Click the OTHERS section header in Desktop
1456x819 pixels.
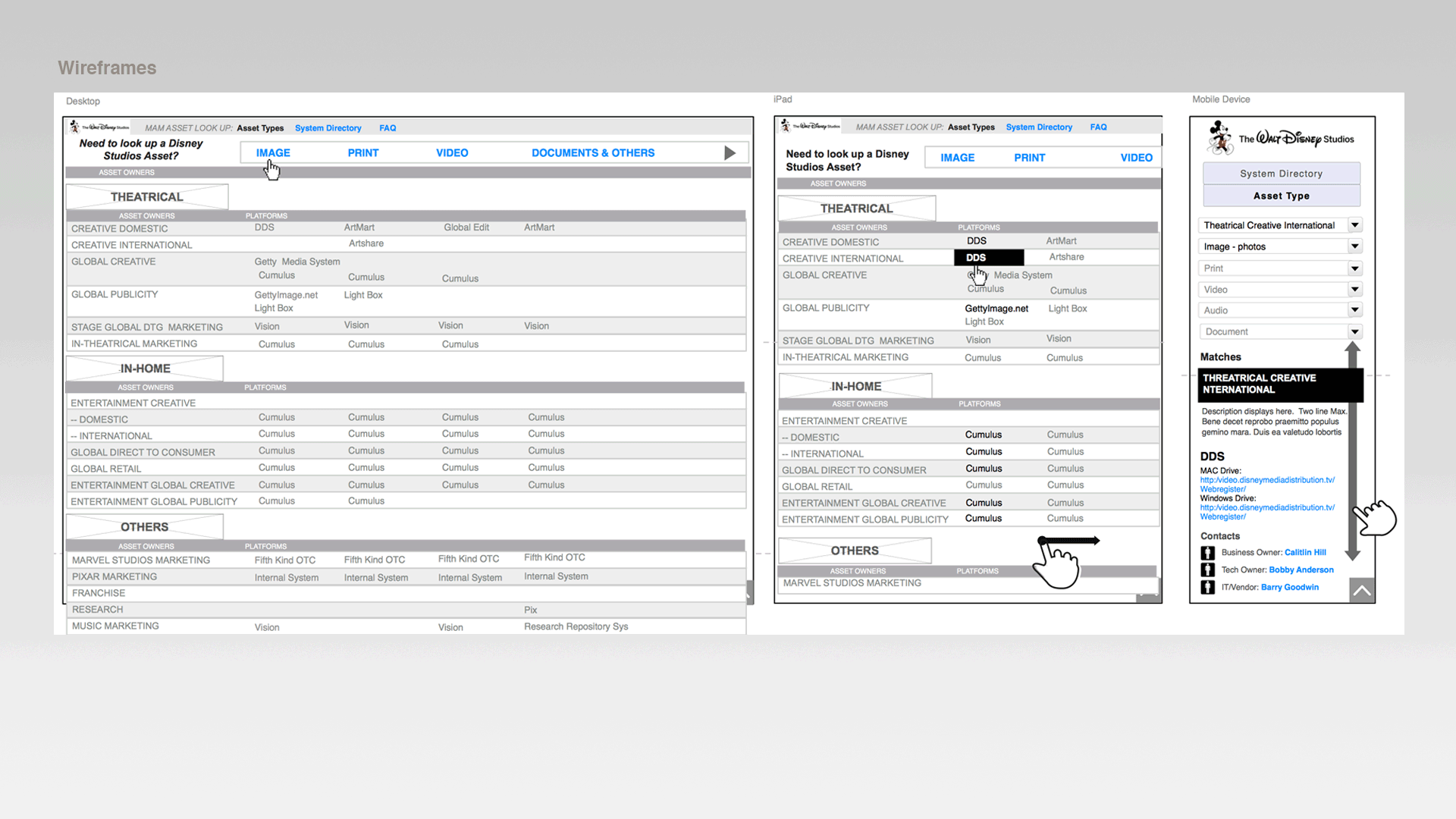(x=145, y=527)
